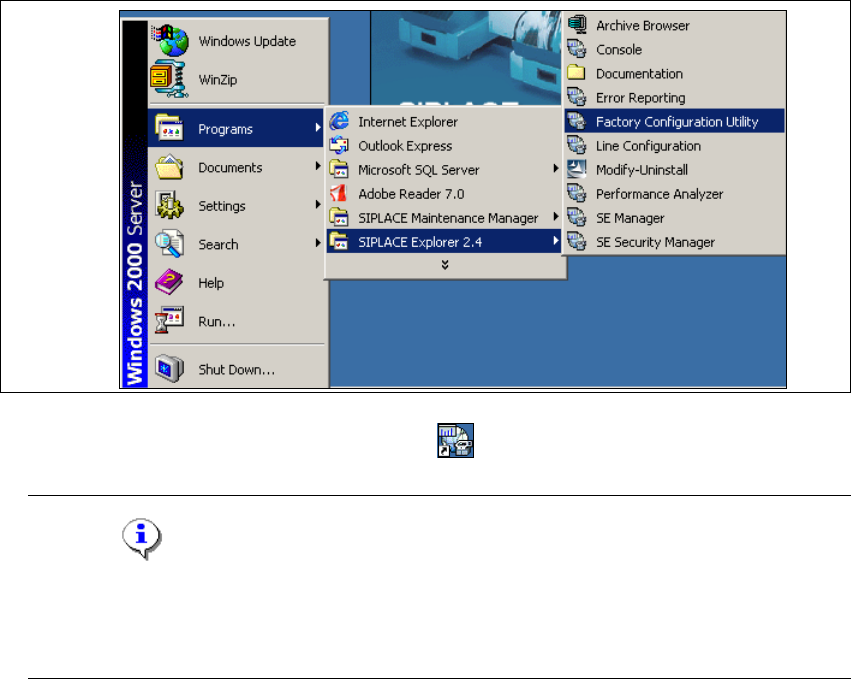Expand the Programs submenu arrow
Screen dimensions: 851x679
318,128
